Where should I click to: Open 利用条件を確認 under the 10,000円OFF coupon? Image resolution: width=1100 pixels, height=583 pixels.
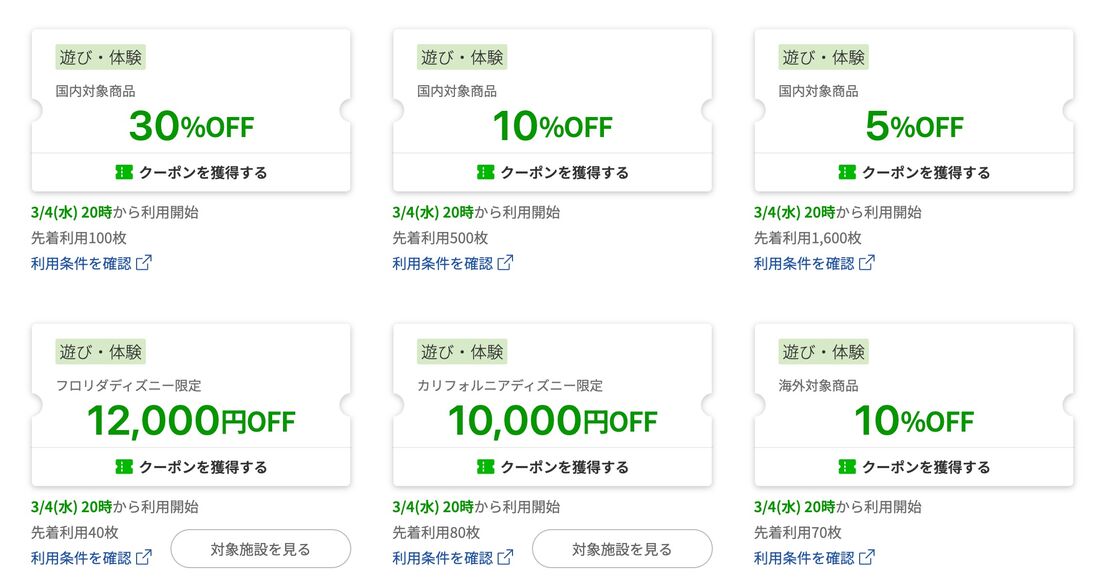coord(442,557)
